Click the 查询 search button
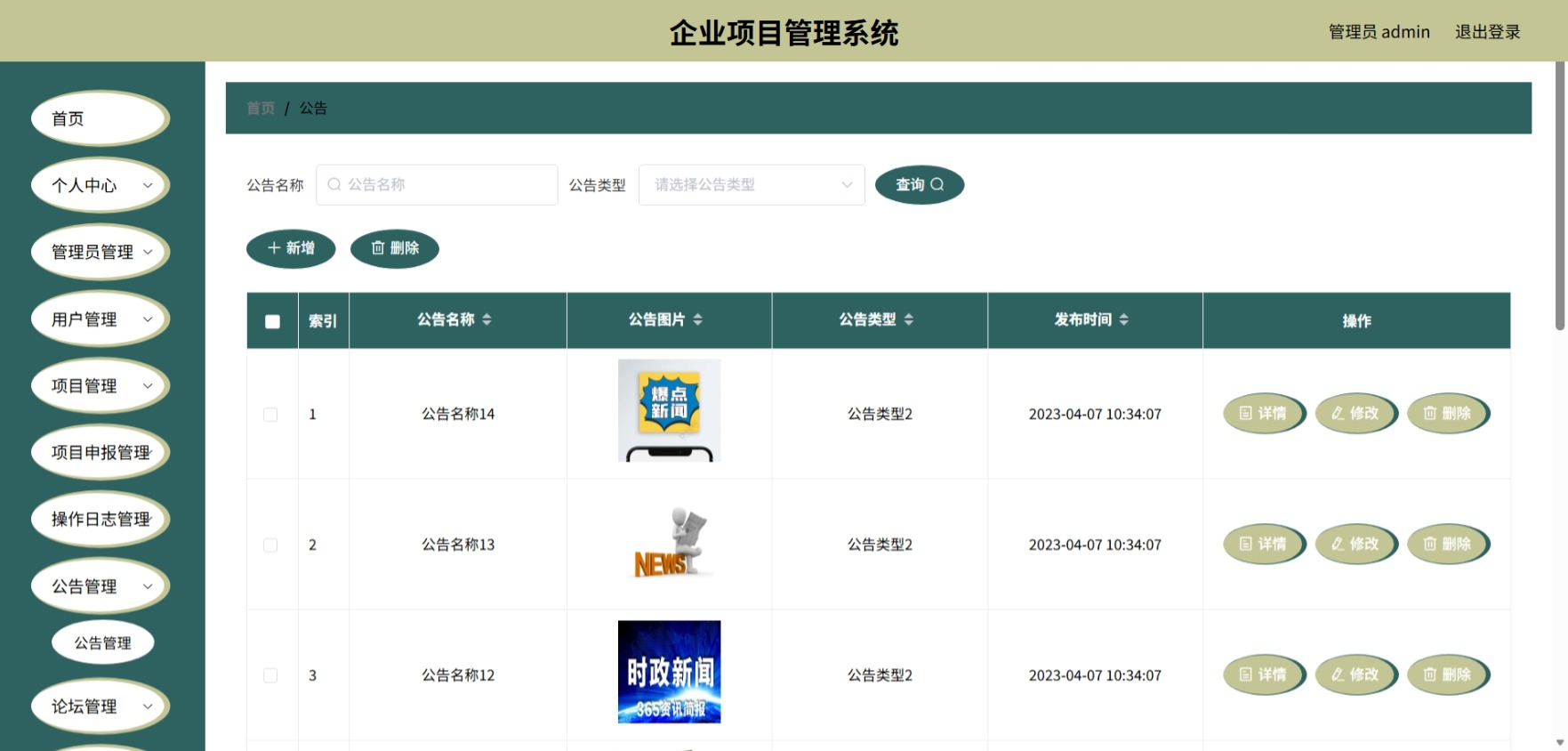Screen dimensions: 1568x751 tap(919, 184)
